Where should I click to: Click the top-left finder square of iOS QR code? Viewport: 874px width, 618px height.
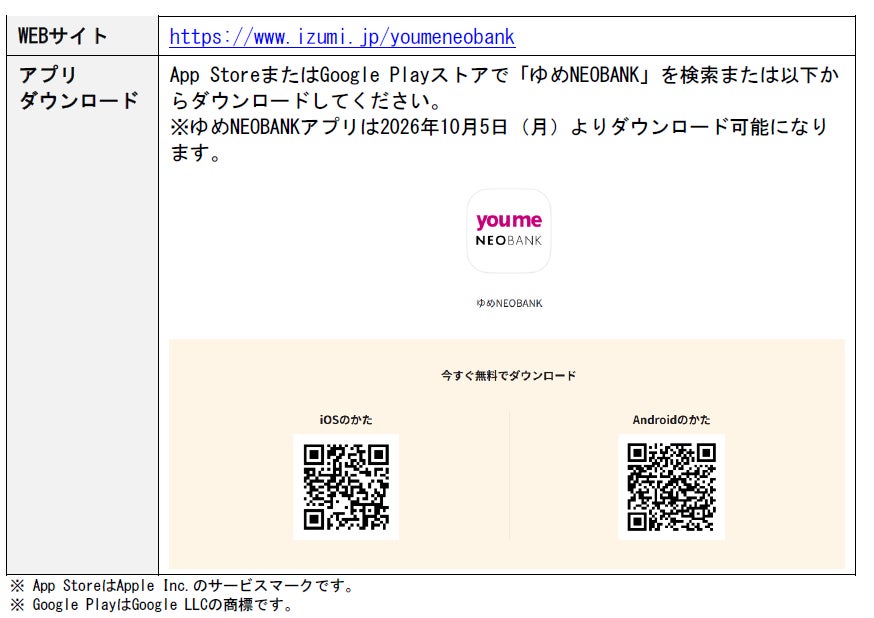(313, 454)
